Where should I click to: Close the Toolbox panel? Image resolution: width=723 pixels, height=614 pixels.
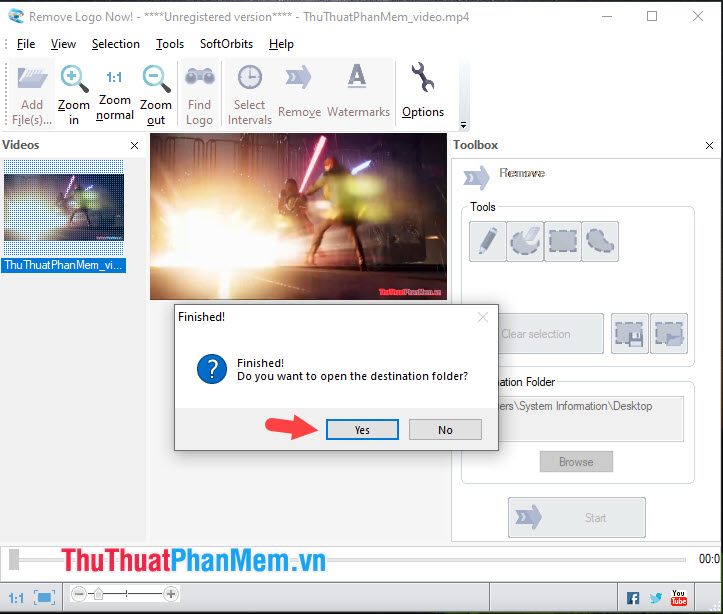coord(709,146)
